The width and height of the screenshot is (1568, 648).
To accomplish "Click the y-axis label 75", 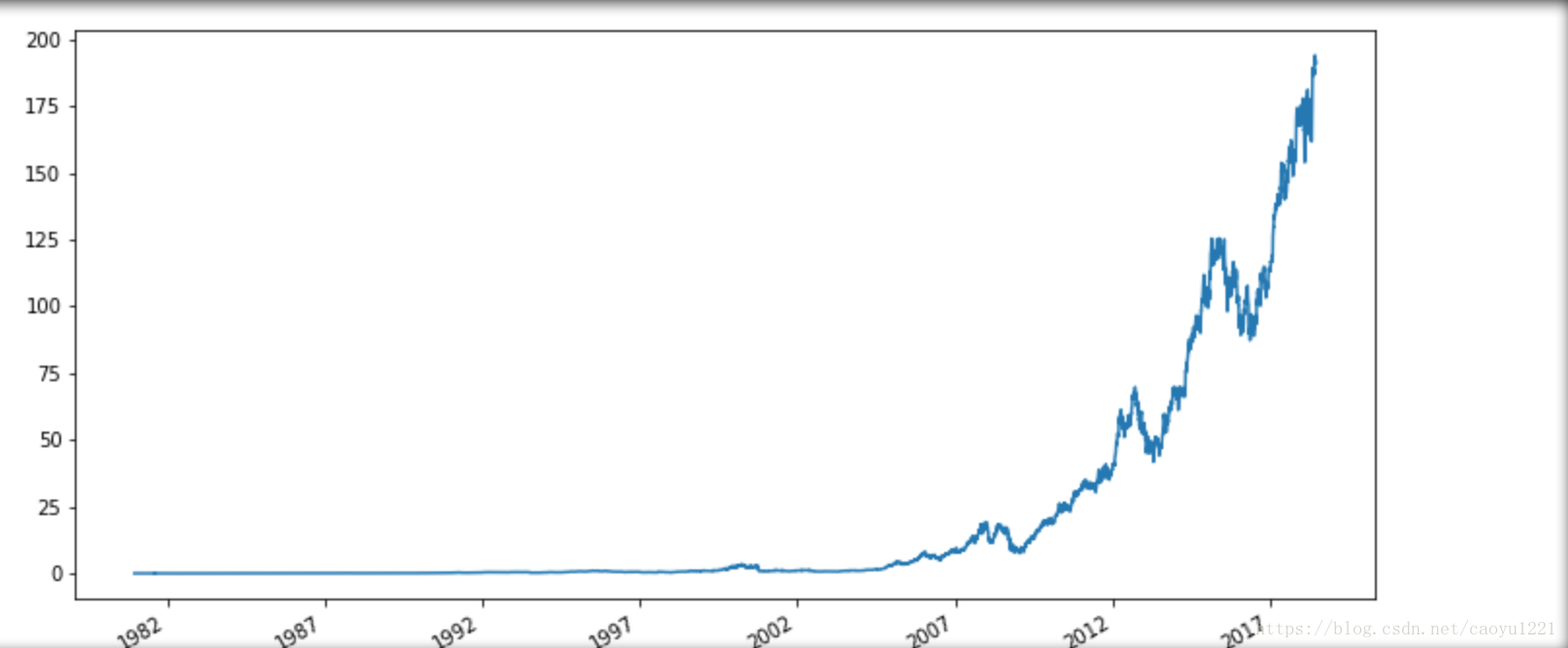I will coord(49,374).
